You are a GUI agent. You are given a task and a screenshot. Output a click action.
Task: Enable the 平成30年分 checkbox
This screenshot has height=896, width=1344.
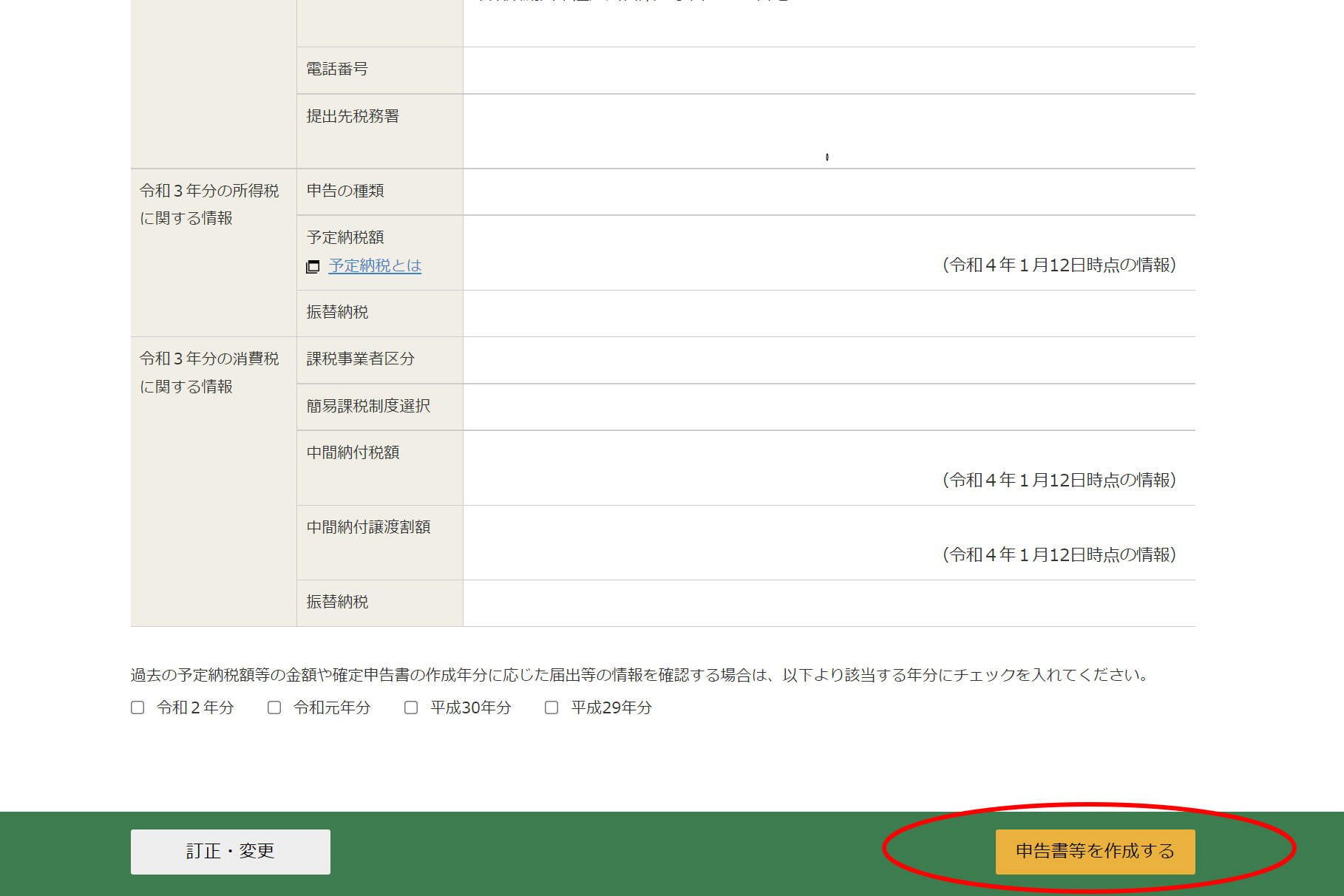click(411, 707)
